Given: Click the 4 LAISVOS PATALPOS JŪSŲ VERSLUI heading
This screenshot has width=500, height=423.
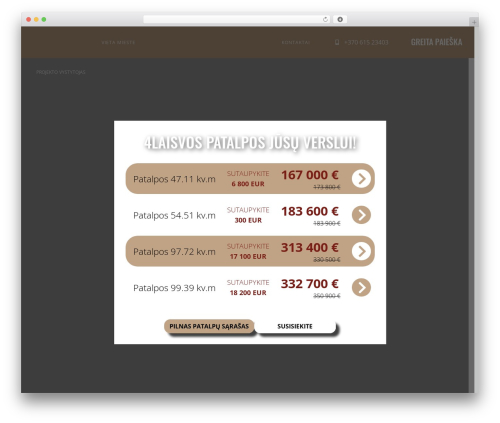Looking at the screenshot, I should [250, 143].
